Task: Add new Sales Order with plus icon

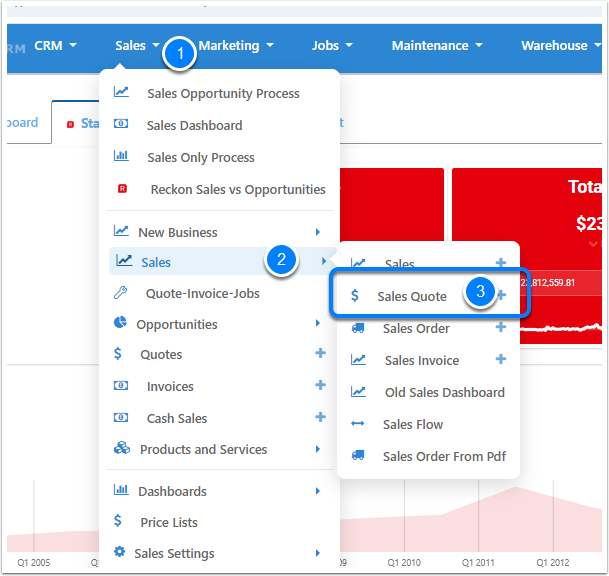Action: click(x=501, y=327)
